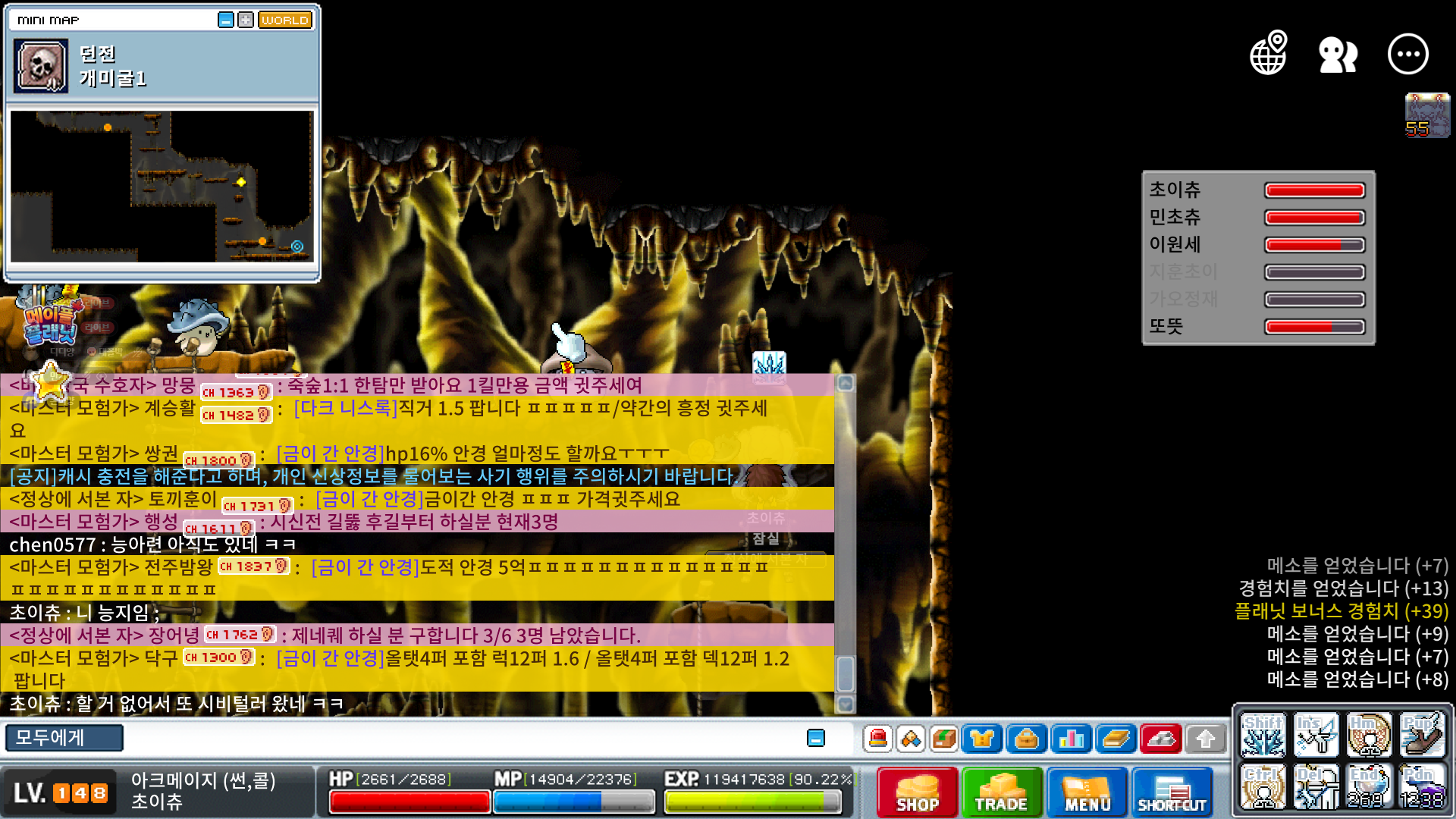The width and height of the screenshot is (1456, 819).
Task: Use the ice skill on the Shift slot
Action: pos(1263,735)
